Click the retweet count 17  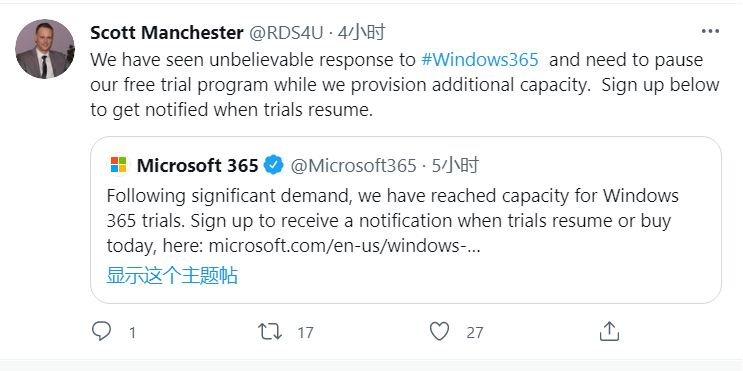[x=305, y=333]
